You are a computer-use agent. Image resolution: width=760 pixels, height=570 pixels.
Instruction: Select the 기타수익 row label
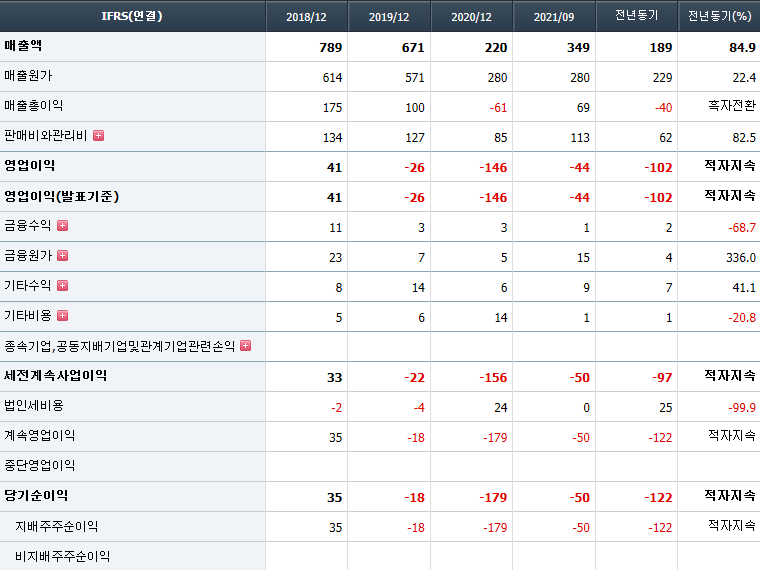(x=28, y=285)
